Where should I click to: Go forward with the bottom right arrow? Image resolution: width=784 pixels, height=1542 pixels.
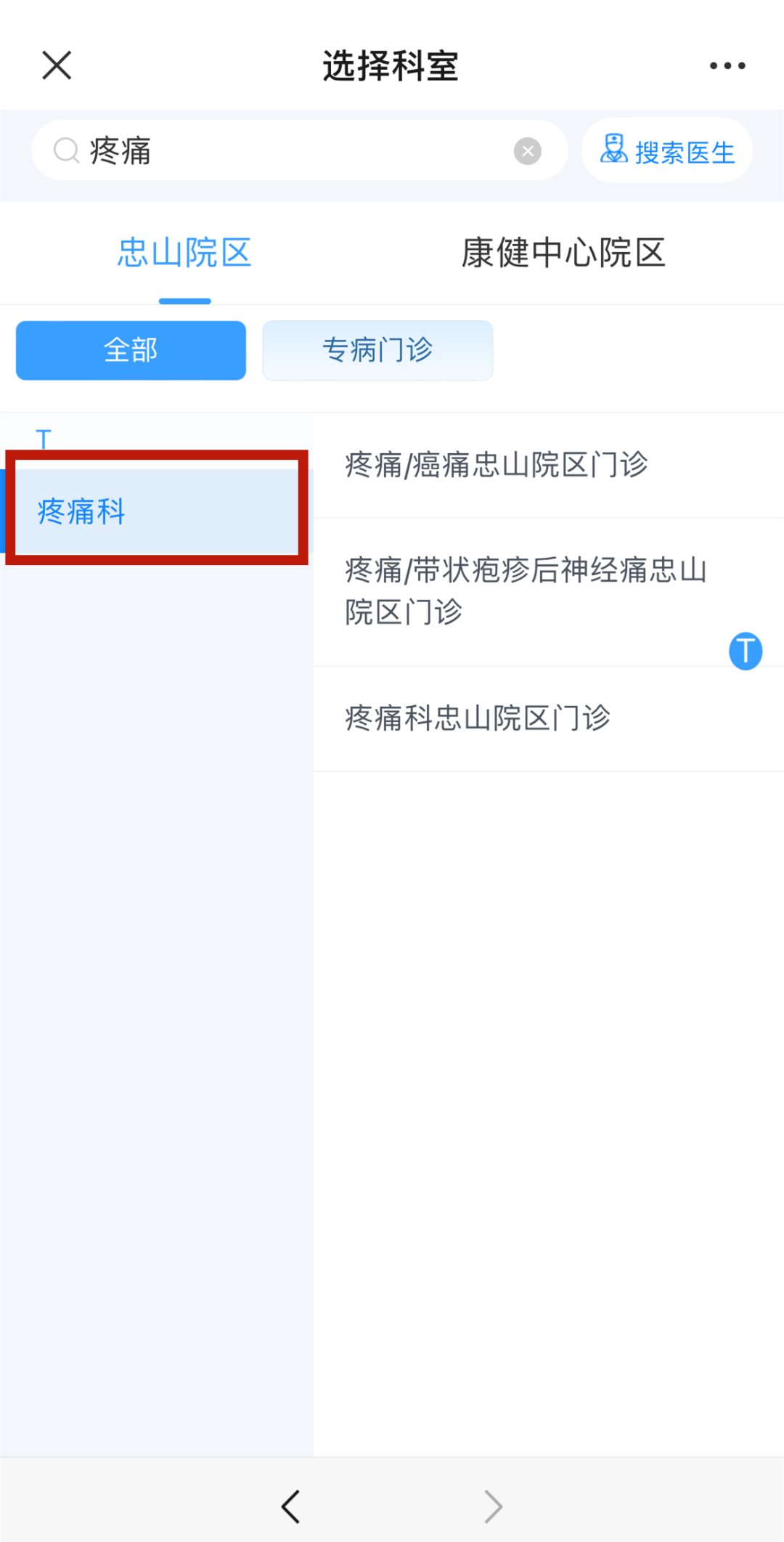point(494,1506)
